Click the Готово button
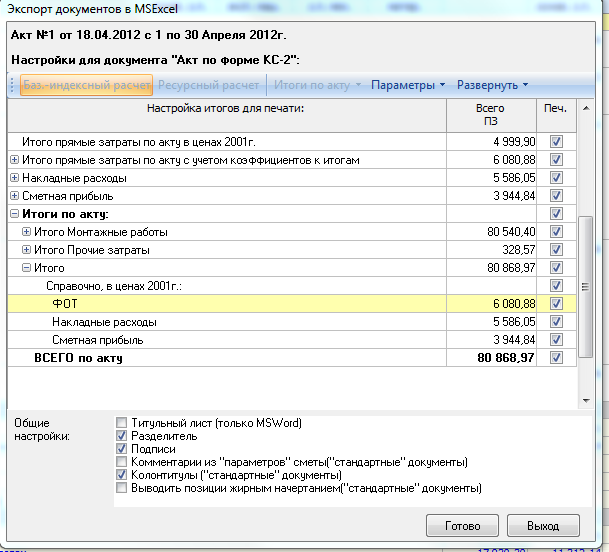This screenshot has height=552, width=609. tap(462, 526)
